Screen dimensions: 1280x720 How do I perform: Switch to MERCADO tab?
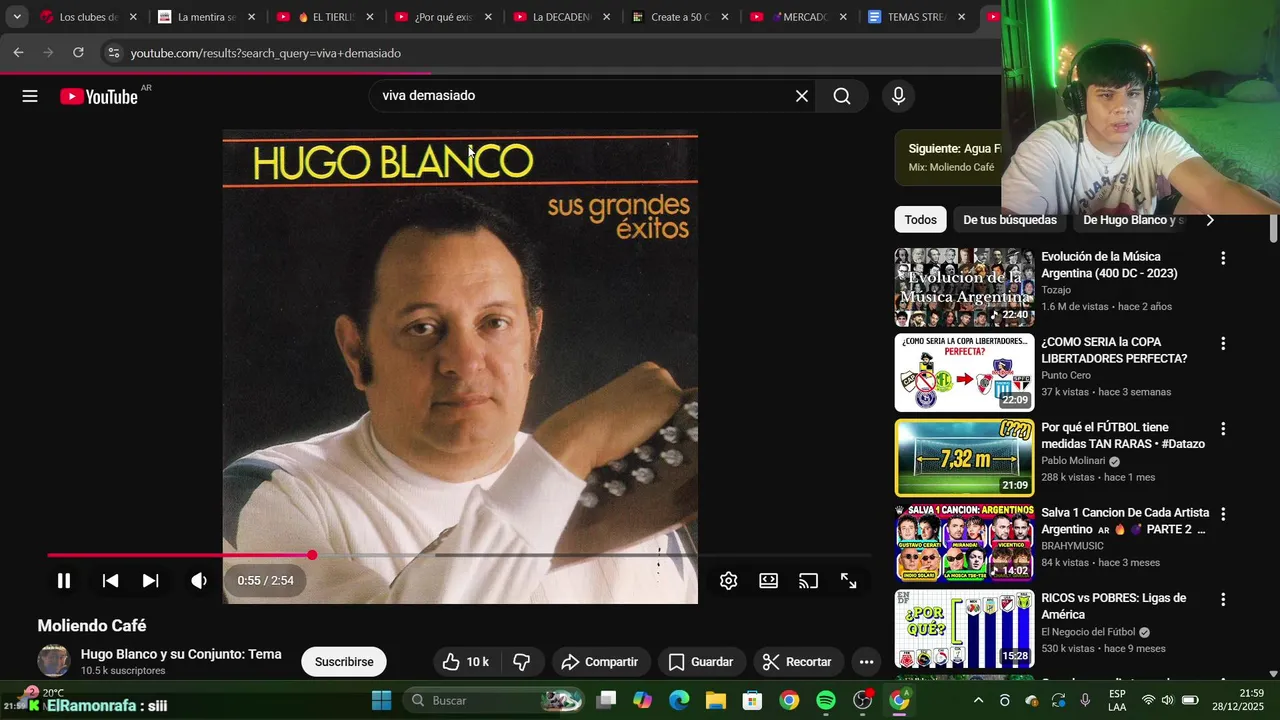point(797,17)
